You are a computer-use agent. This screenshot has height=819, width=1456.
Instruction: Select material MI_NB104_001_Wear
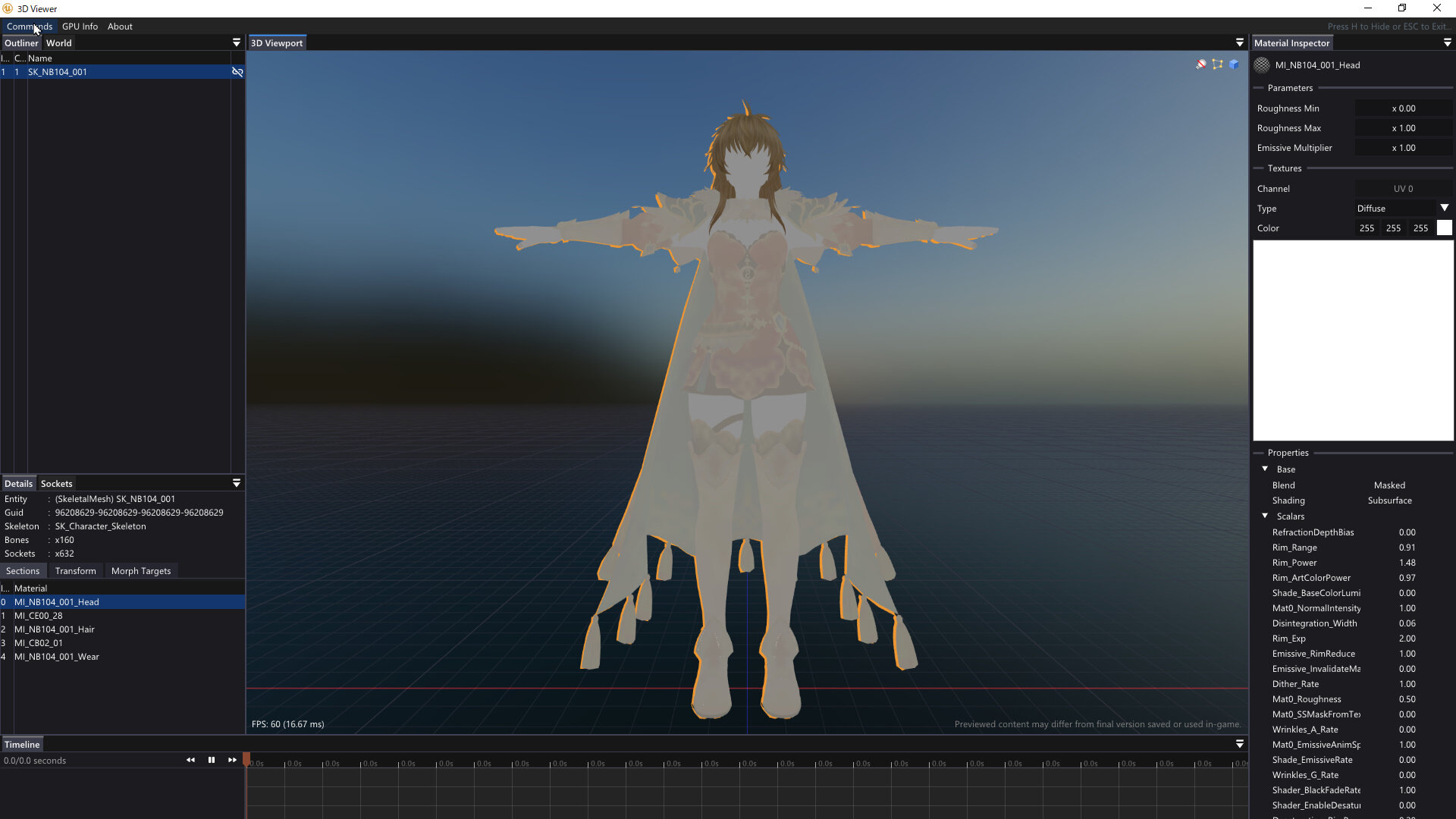pos(122,657)
